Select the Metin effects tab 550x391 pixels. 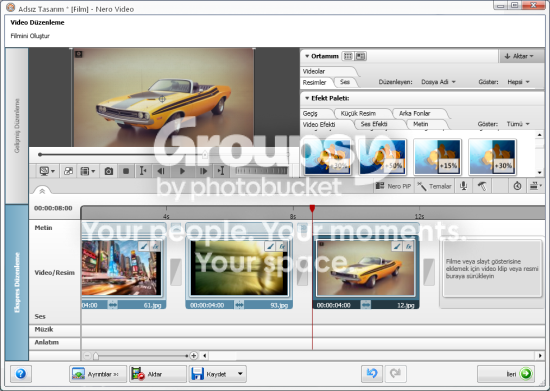click(421, 124)
